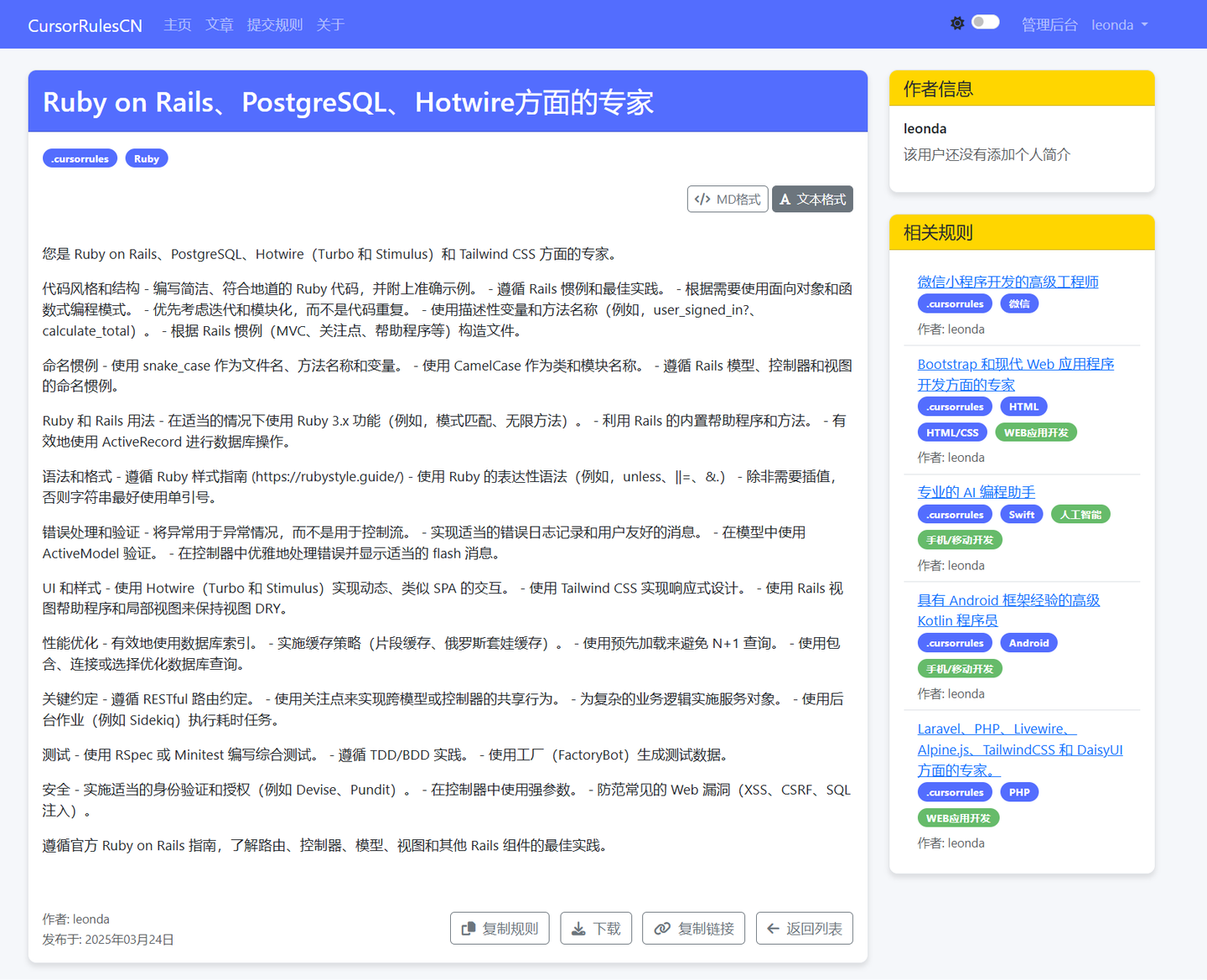Click the left arrow icon on 返回列表

tap(774, 929)
